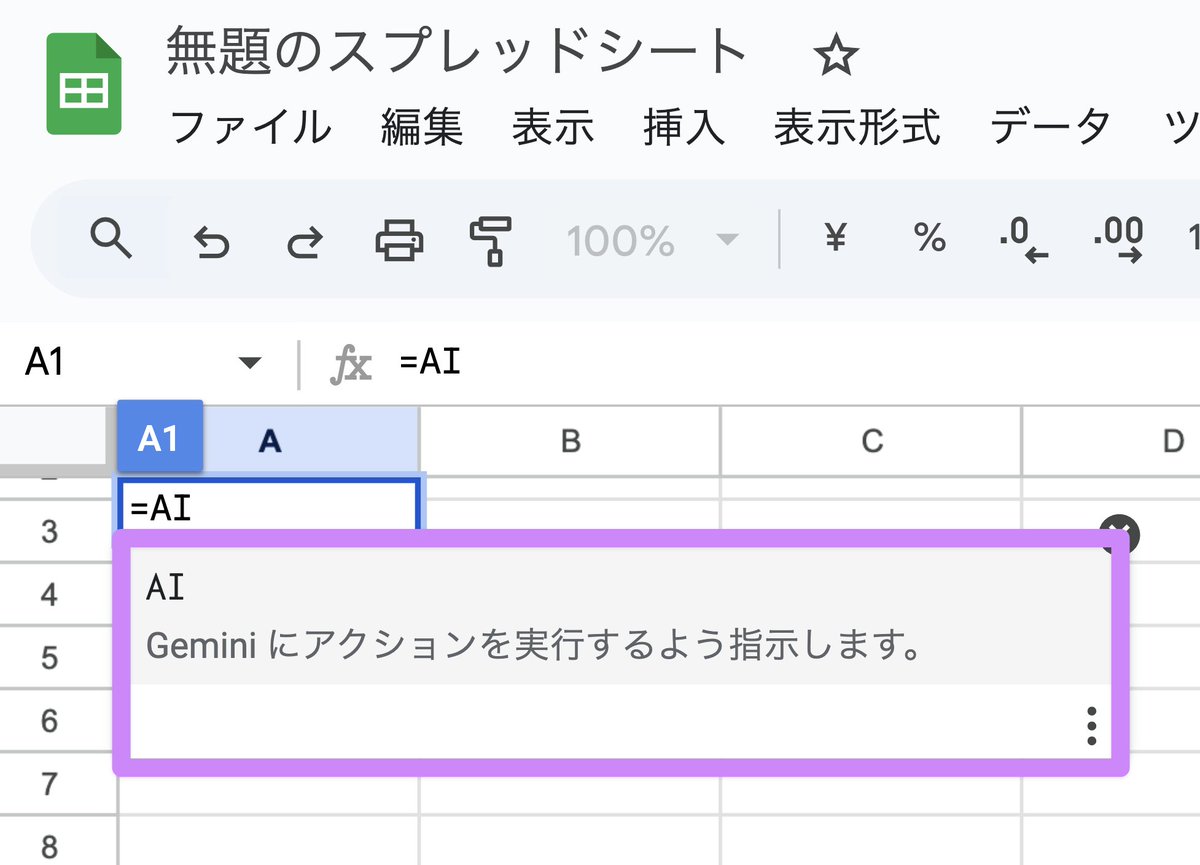1200x865 pixels.
Task: Rename the 無題のスプレッドシート title
Action: (457, 52)
